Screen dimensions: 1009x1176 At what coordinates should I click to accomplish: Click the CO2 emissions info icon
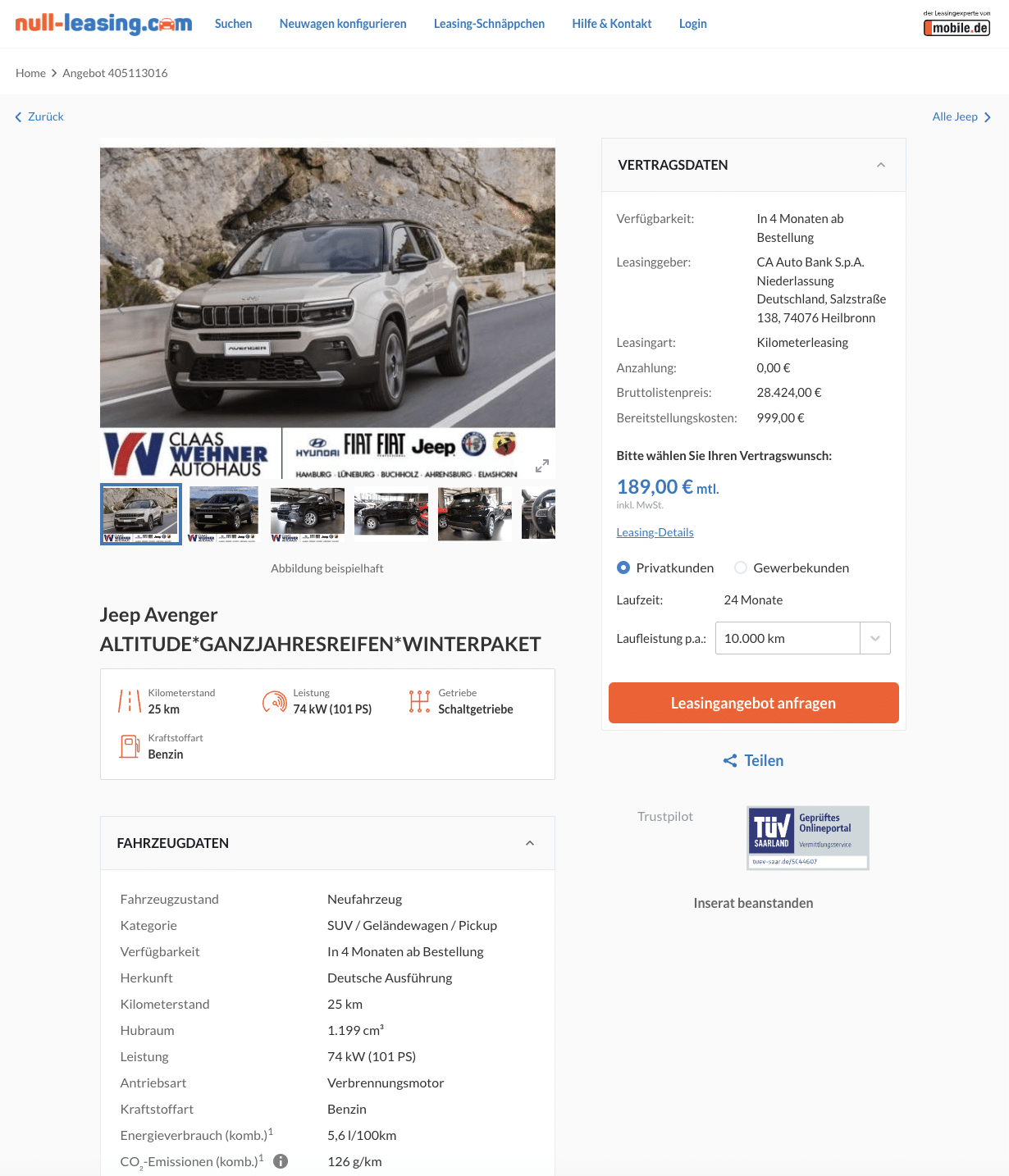[281, 1161]
